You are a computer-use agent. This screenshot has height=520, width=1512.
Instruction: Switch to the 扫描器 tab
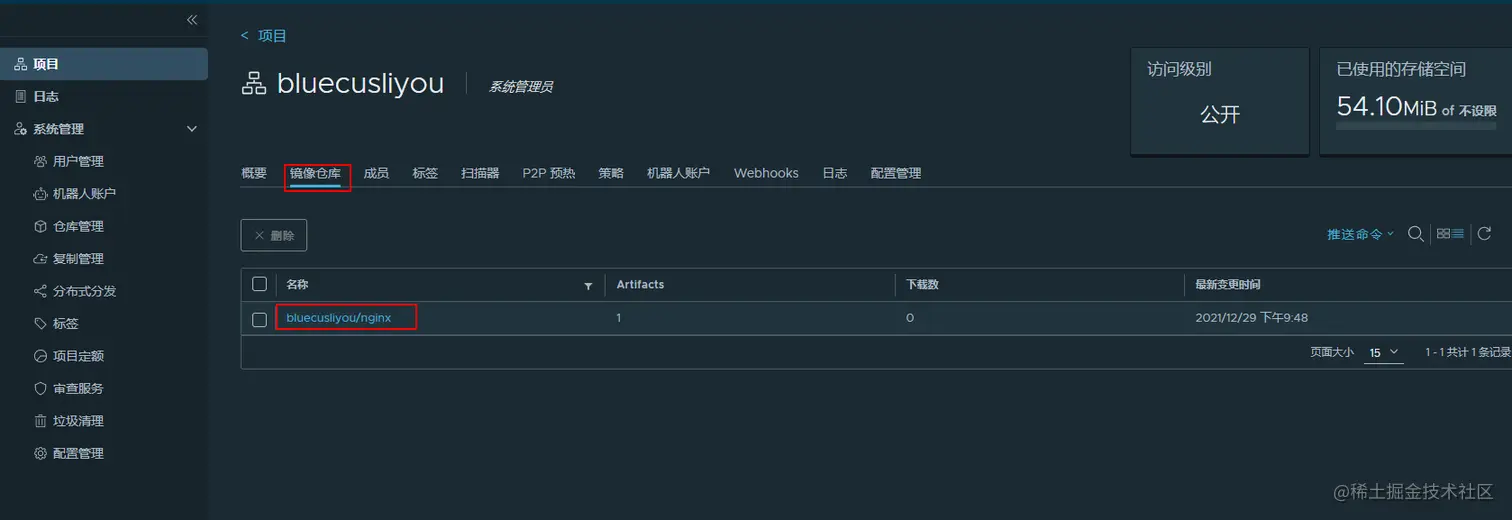[x=480, y=173]
